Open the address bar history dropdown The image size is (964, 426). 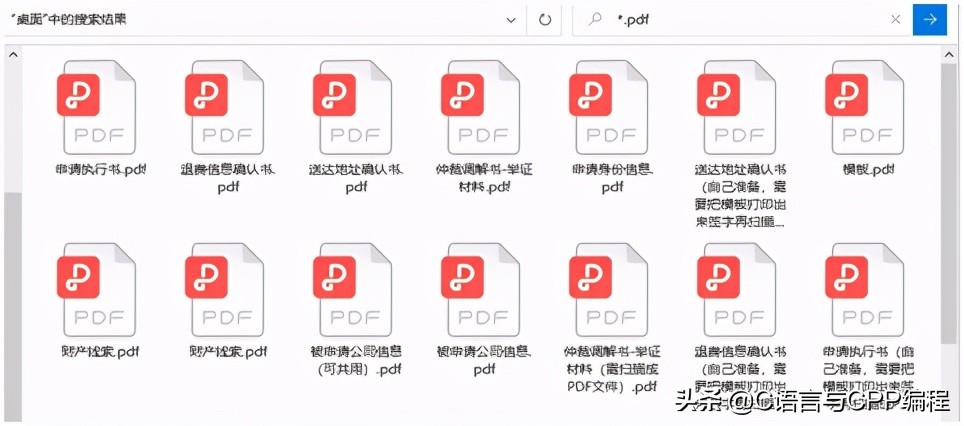(511, 20)
